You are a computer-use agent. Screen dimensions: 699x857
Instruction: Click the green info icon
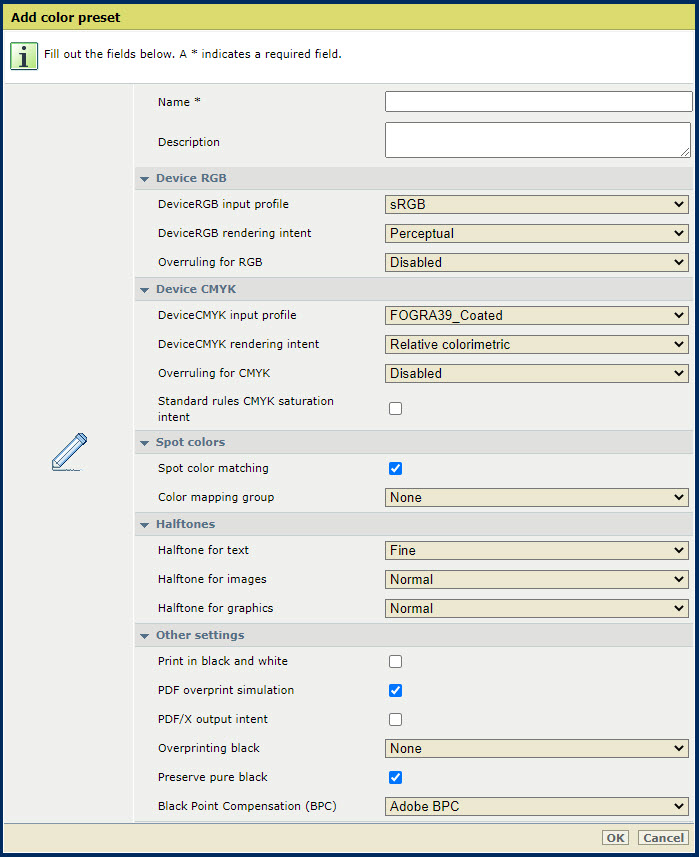24,55
